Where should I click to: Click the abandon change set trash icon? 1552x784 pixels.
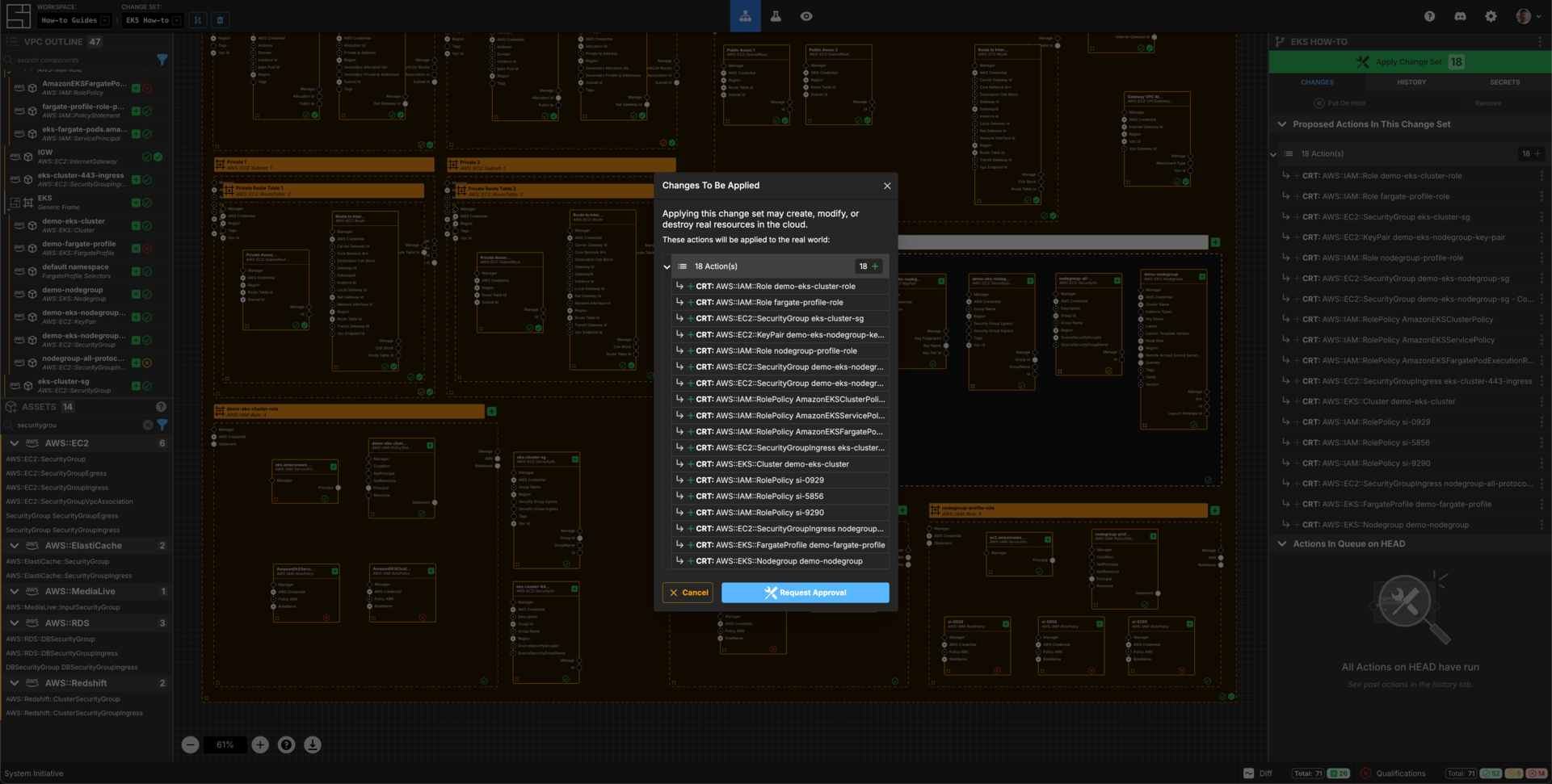click(220, 20)
